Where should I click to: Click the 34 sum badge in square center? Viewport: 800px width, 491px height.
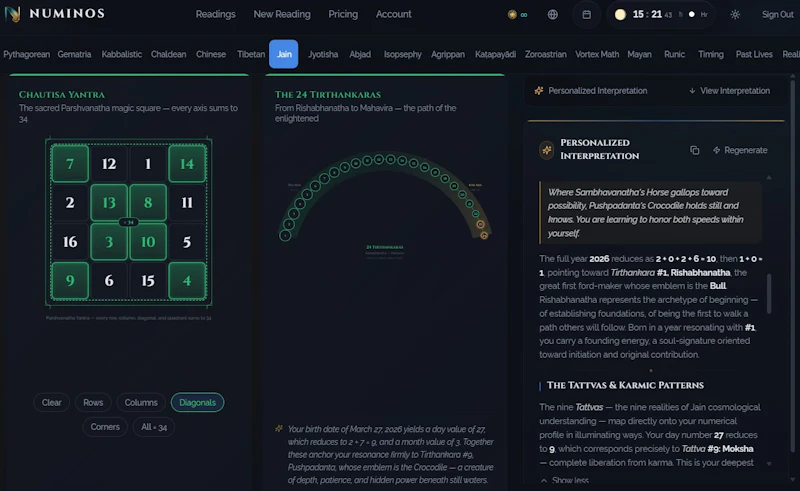pyautogui.click(x=129, y=222)
